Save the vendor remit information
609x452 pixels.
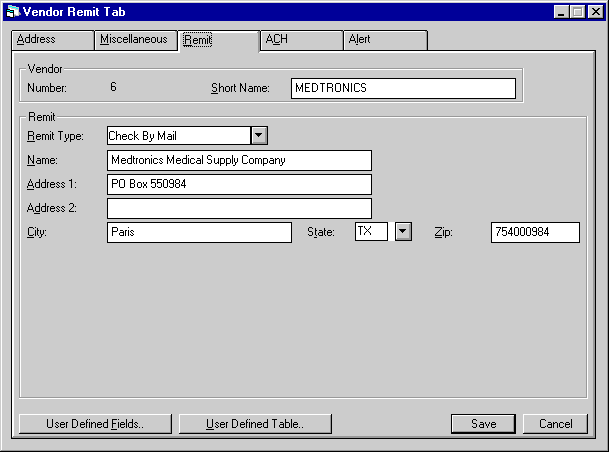tap(484, 424)
